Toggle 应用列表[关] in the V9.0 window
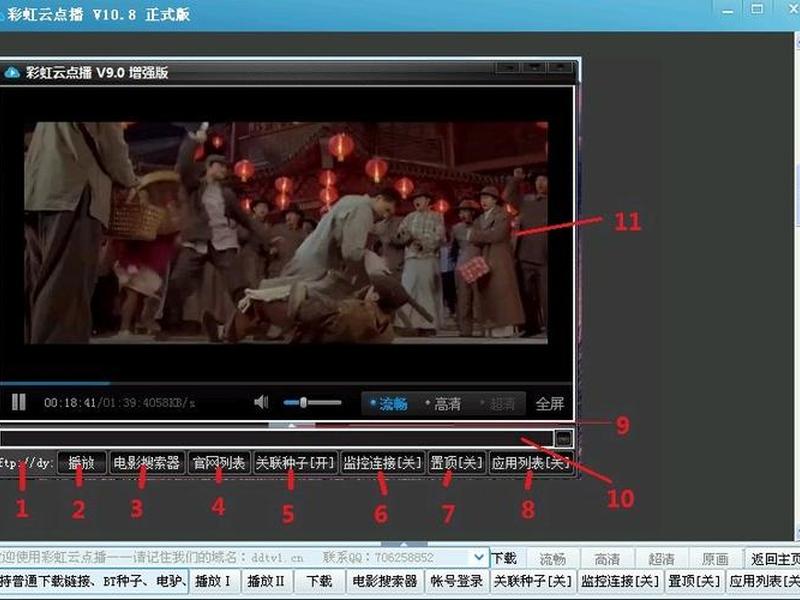Image resolution: width=800 pixels, height=600 pixels. (x=531, y=463)
